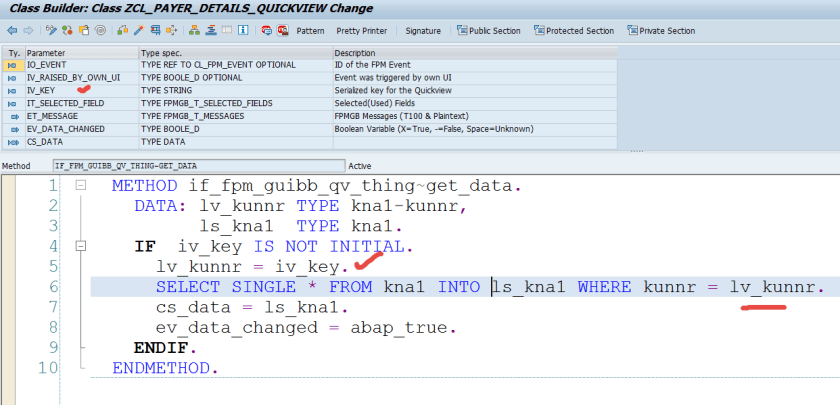Image resolution: width=840 pixels, height=405 pixels.
Task: Click the changing icon of CS_DATA
Action: pos(13,142)
